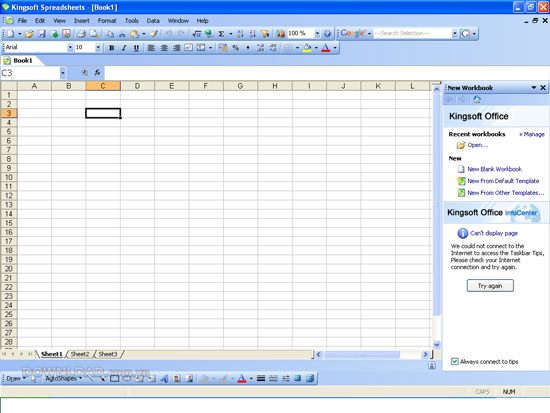Go to task pane Home icon

click(477, 100)
